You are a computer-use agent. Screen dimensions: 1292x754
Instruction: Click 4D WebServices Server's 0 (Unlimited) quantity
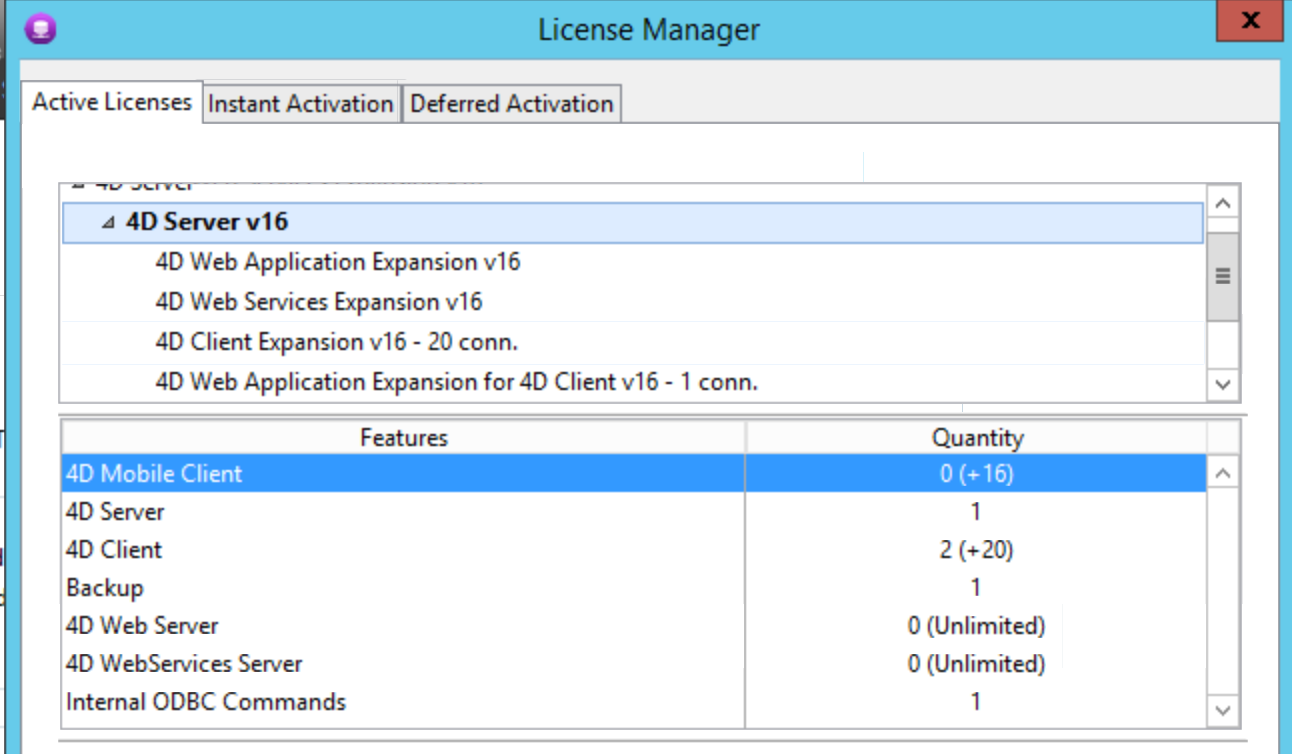pos(976,663)
